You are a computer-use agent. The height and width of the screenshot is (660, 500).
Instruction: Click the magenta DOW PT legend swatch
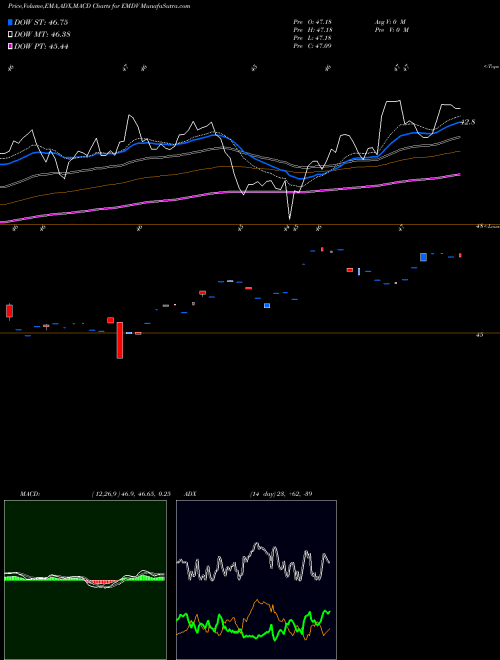pyautogui.click(x=11, y=46)
